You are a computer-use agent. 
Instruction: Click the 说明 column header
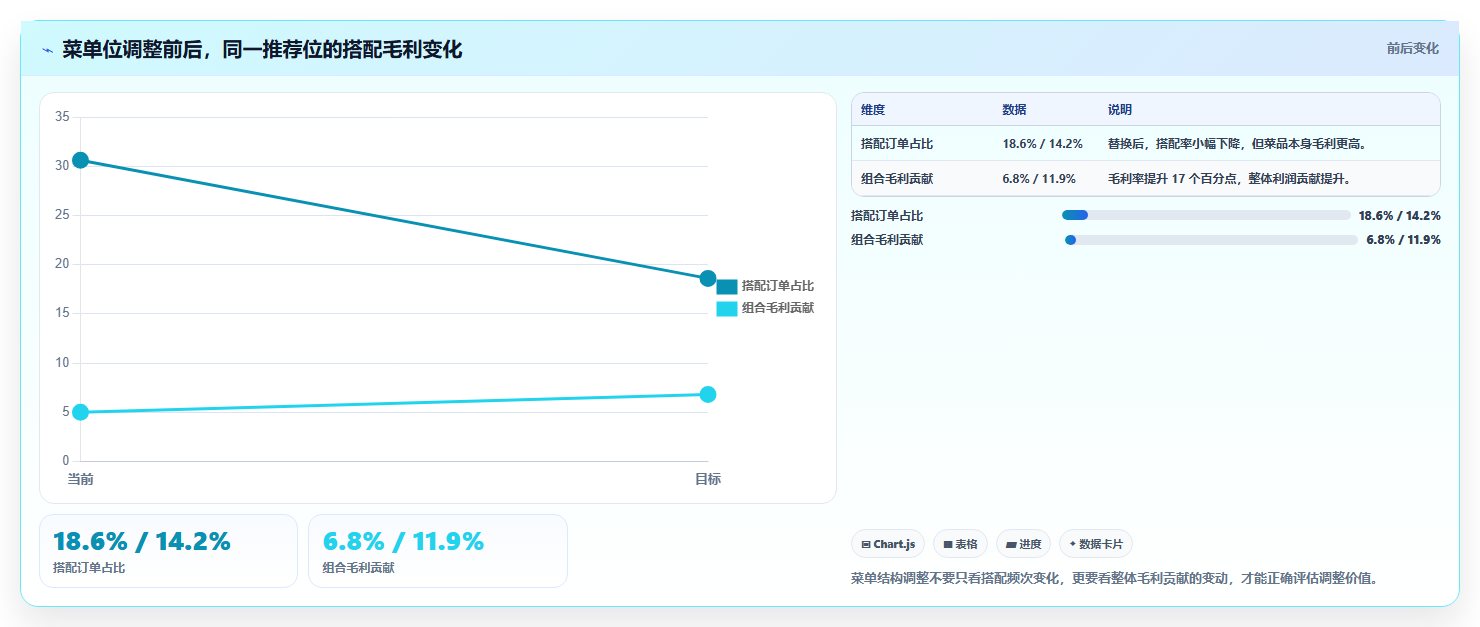[x=1120, y=110]
